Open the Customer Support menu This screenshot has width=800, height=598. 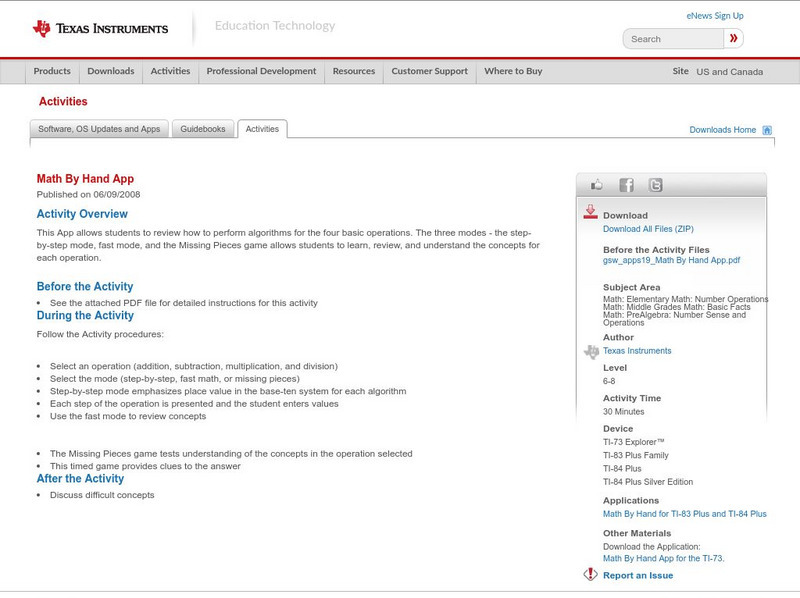(x=429, y=72)
